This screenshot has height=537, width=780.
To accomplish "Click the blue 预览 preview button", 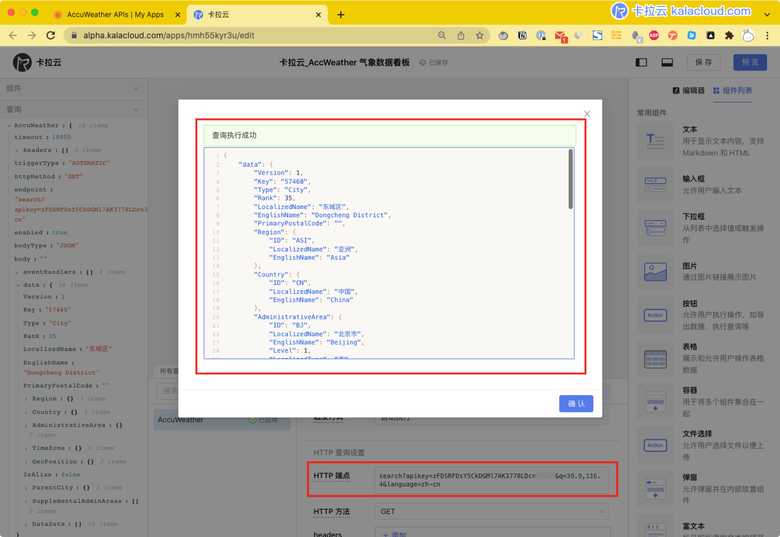I will tap(750, 62).
